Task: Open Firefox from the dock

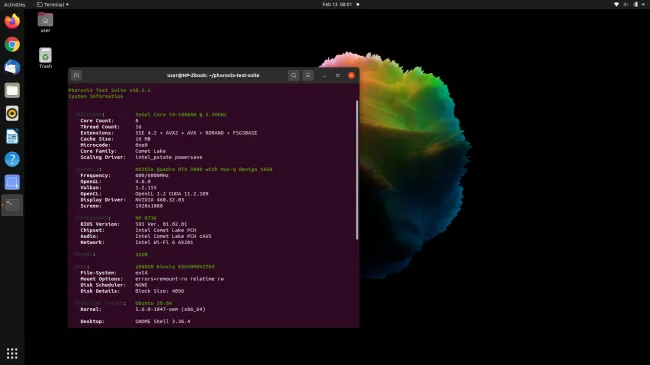Action: [12, 21]
